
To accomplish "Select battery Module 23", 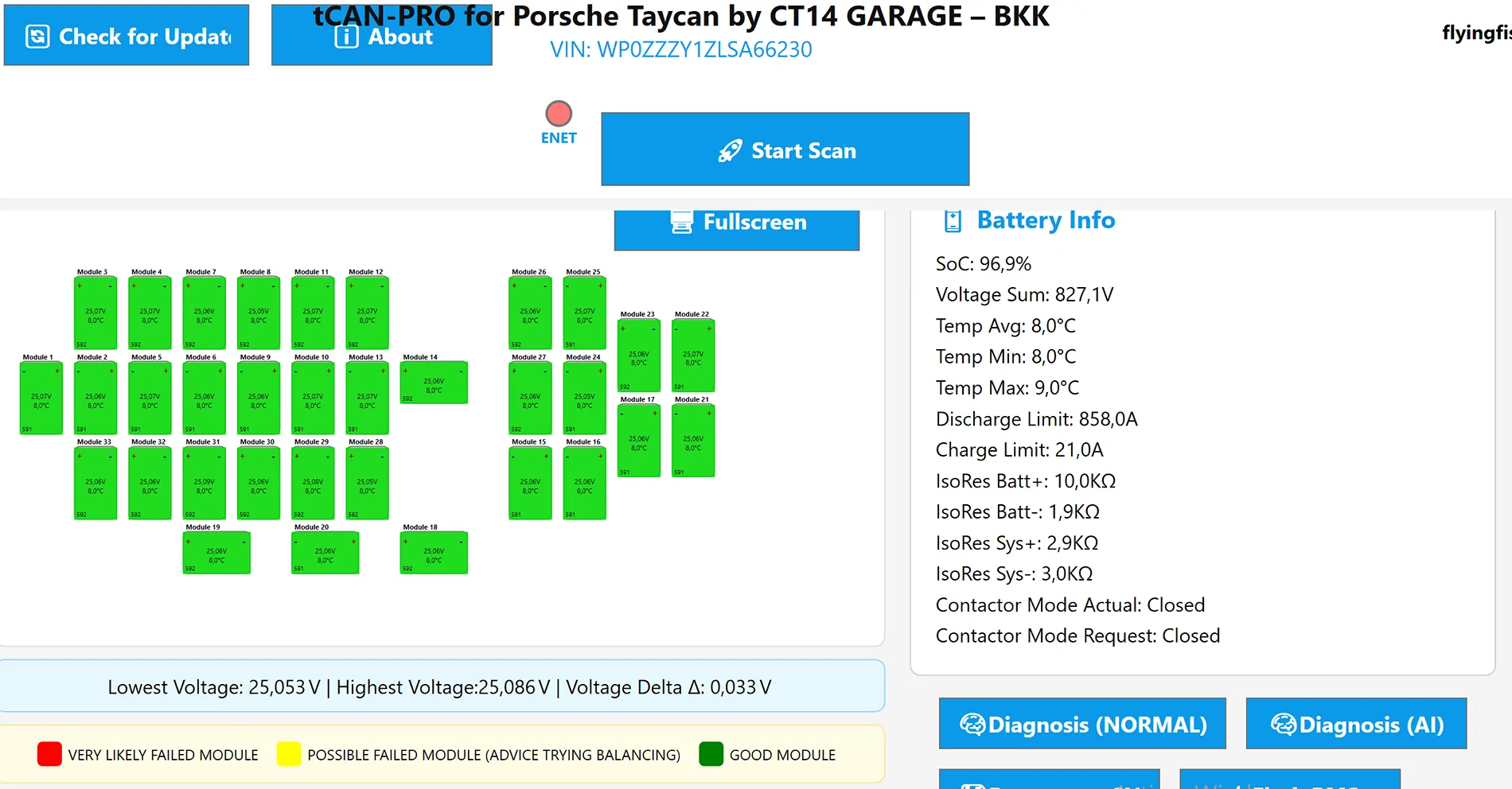I will [639, 356].
